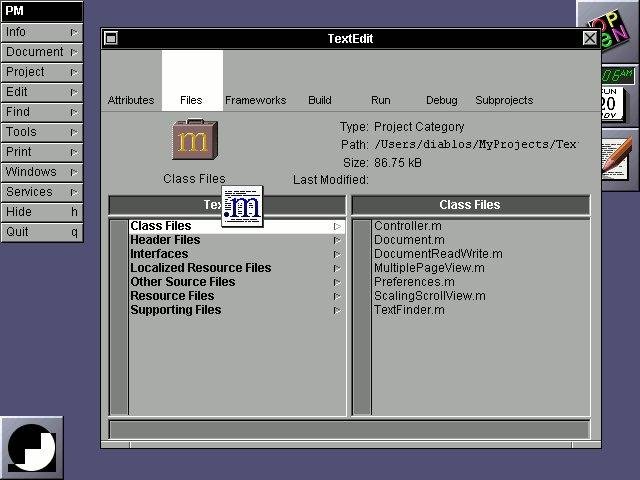Switch to the Attributes tab
This screenshot has height=480, width=640.
pos(131,81)
